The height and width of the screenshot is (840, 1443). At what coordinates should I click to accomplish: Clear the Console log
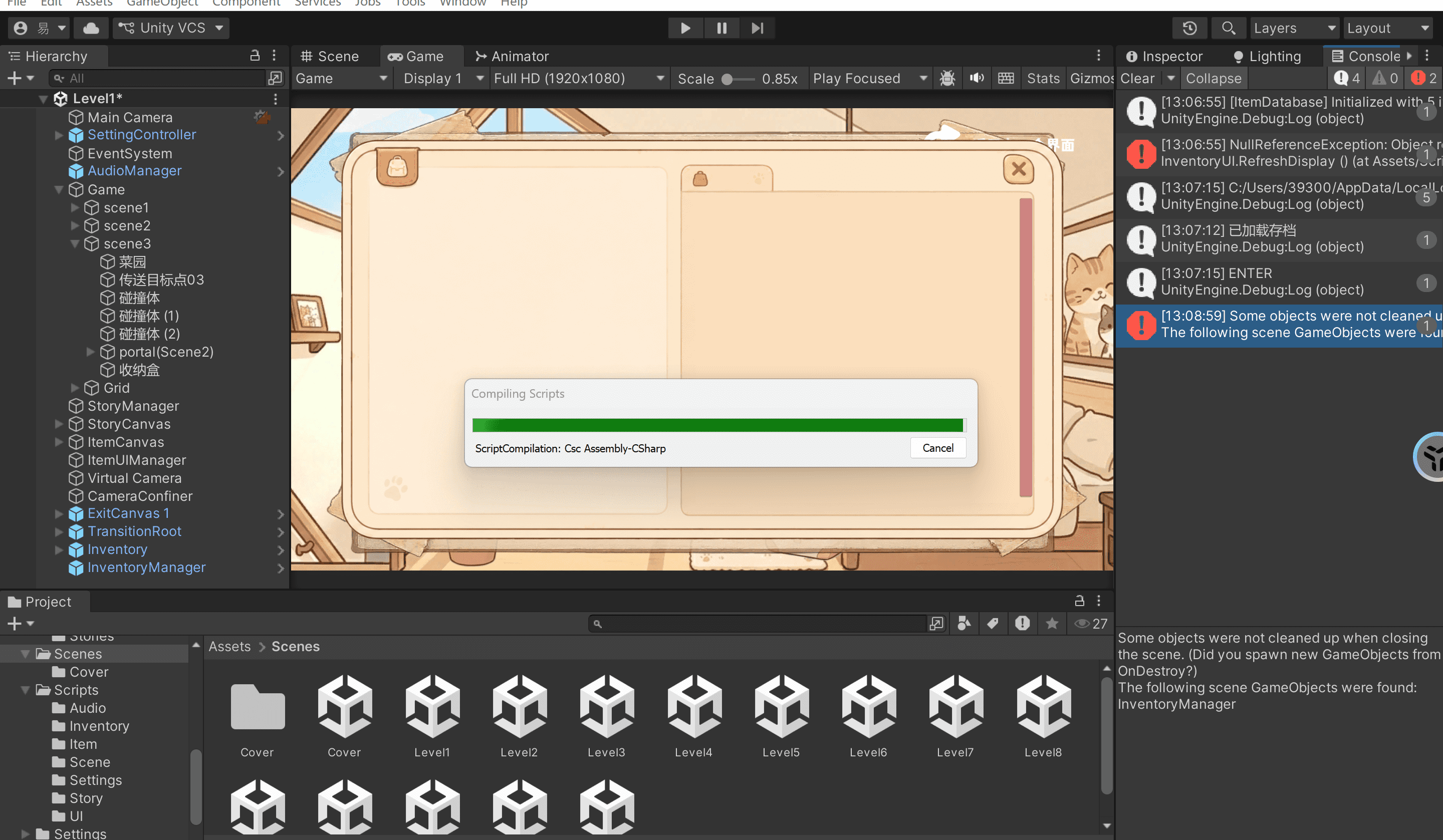pyautogui.click(x=1137, y=78)
